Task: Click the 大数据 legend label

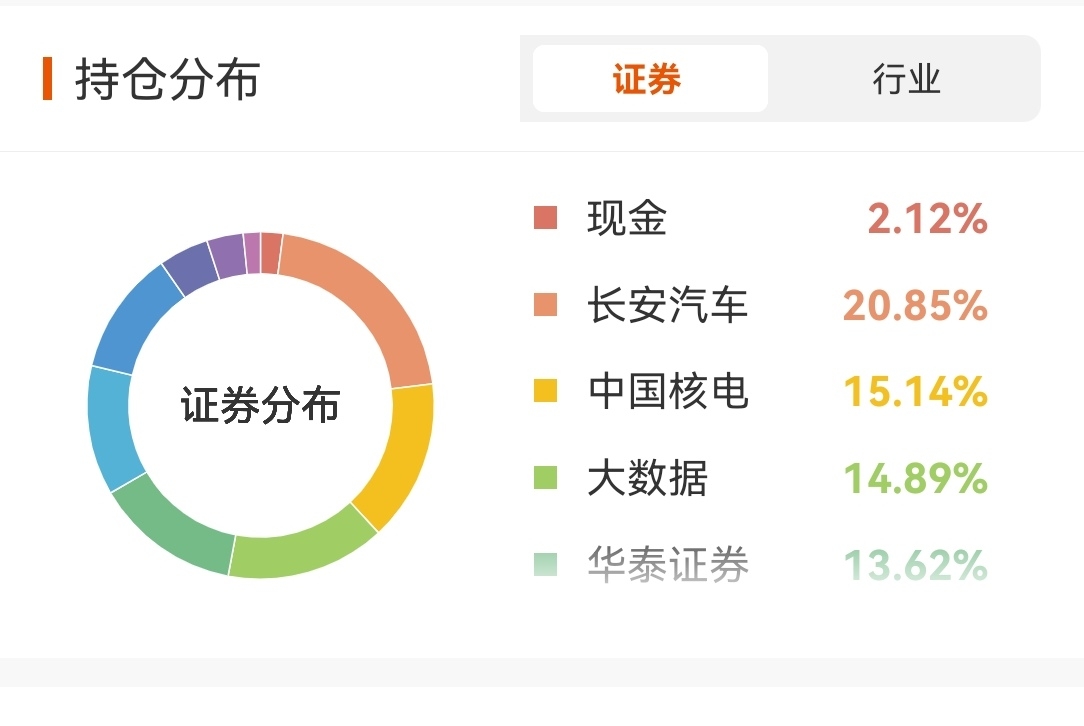Action: (x=648, y=478)
